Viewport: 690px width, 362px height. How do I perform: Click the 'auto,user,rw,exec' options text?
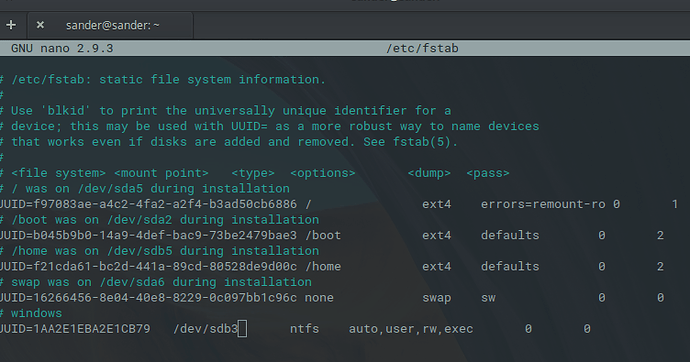point(411,329)
